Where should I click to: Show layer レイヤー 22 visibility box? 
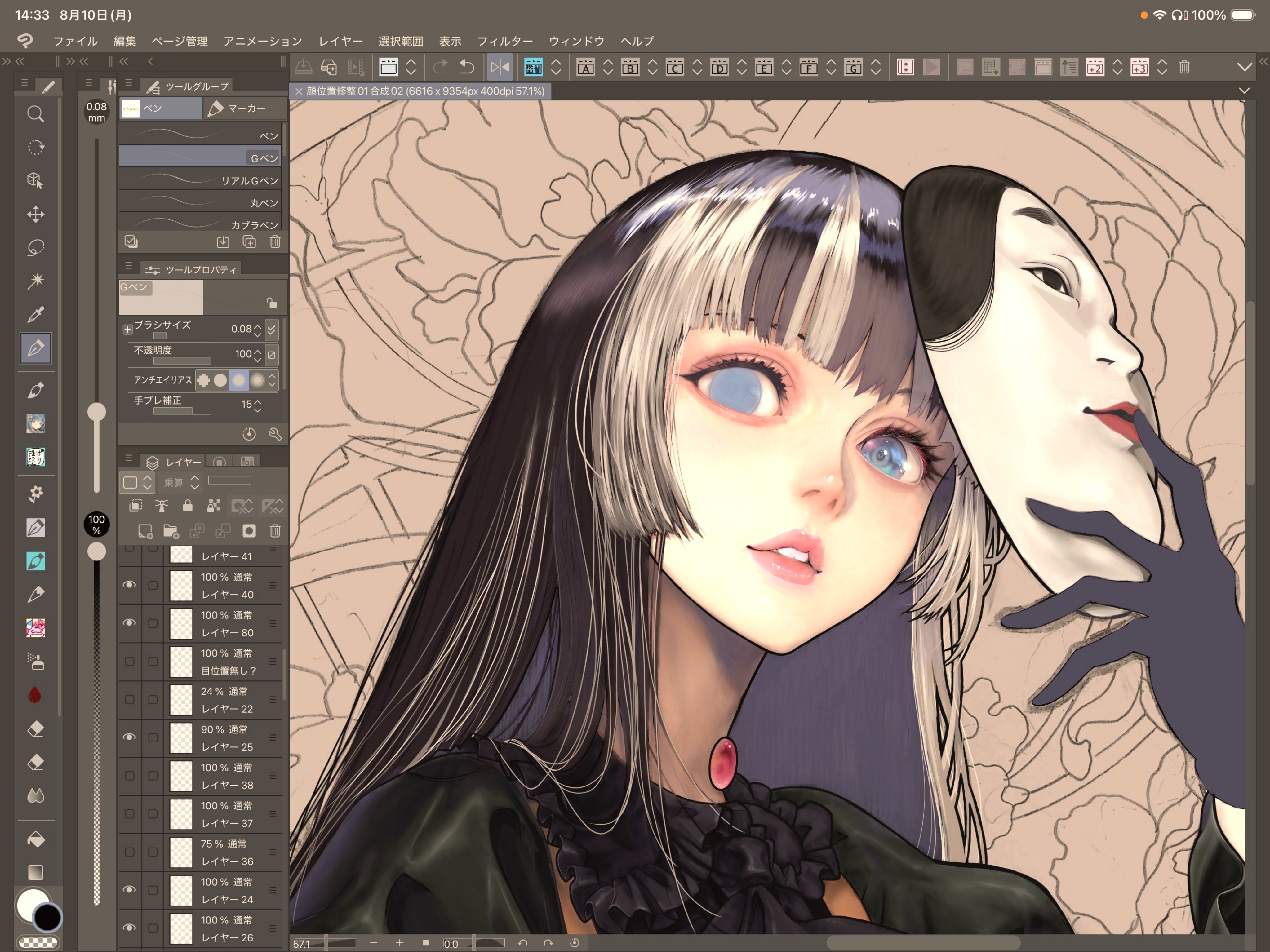click(x=130, y=699)
